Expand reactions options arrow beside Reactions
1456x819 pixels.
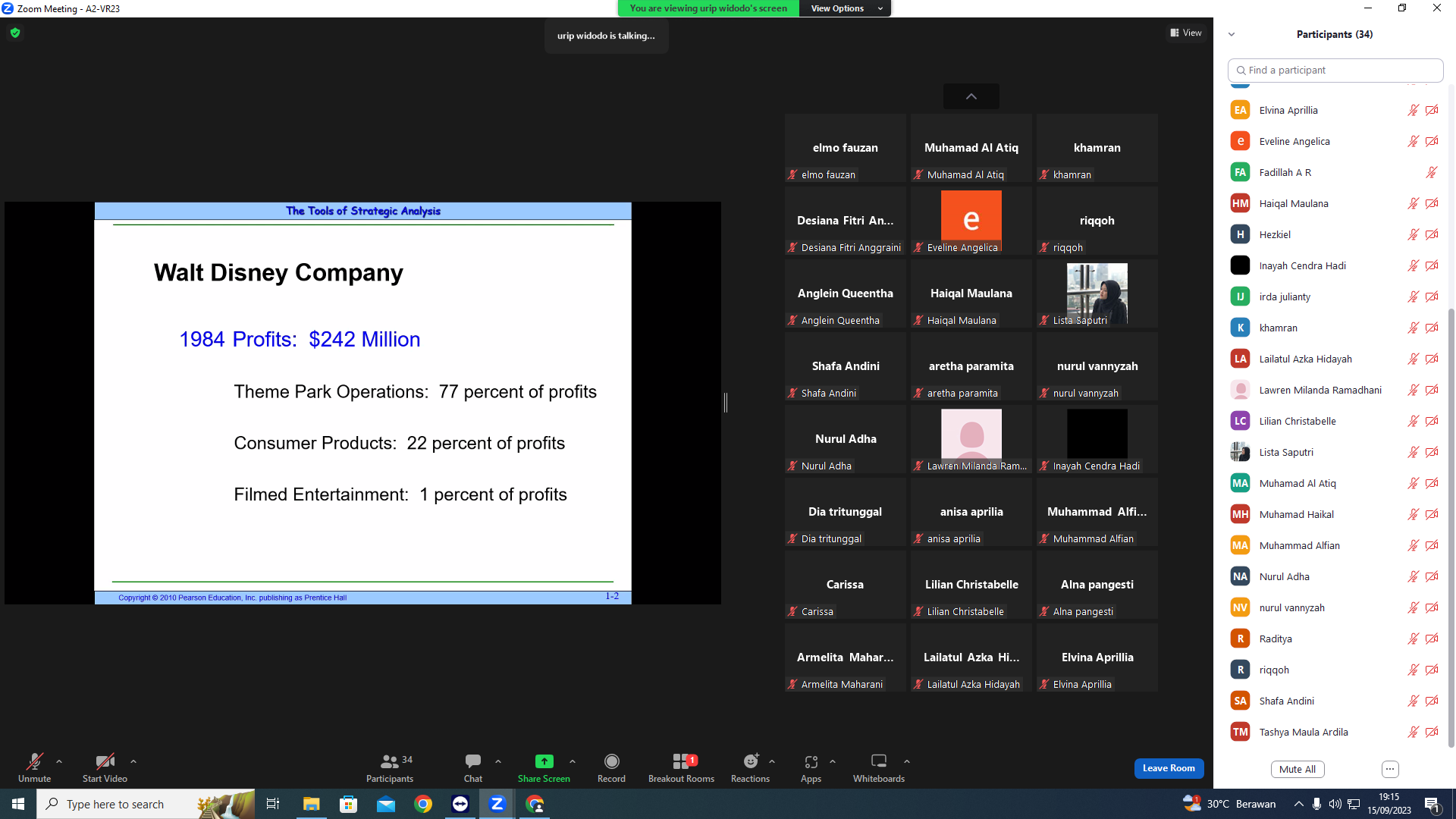[772, 761]
